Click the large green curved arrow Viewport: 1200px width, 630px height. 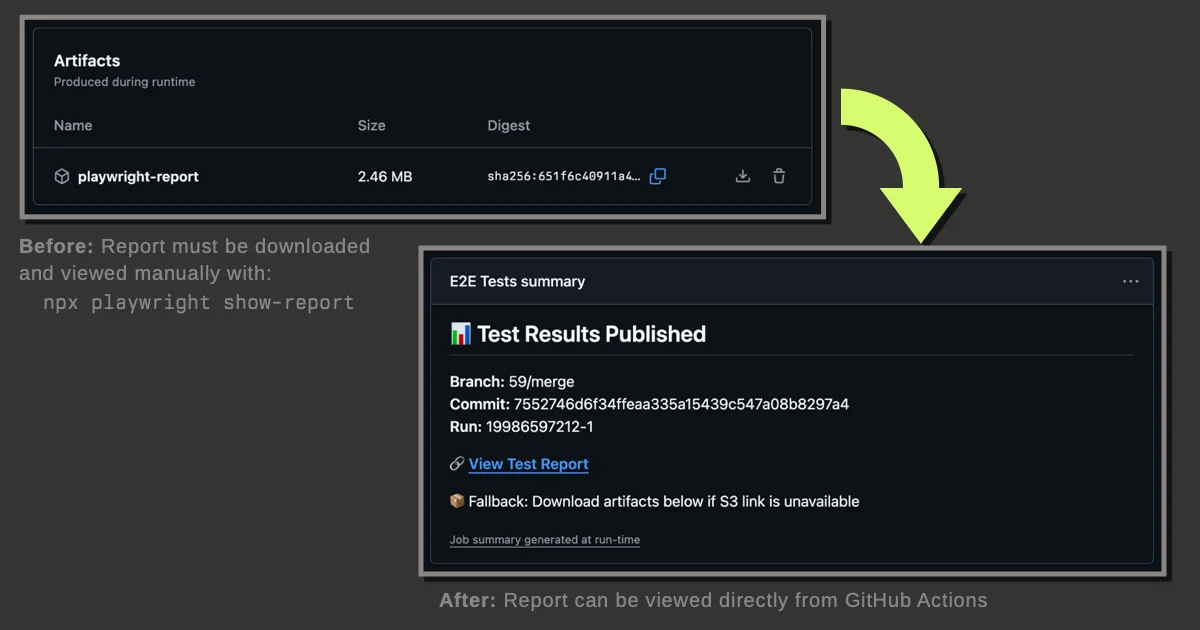point(900,160)
